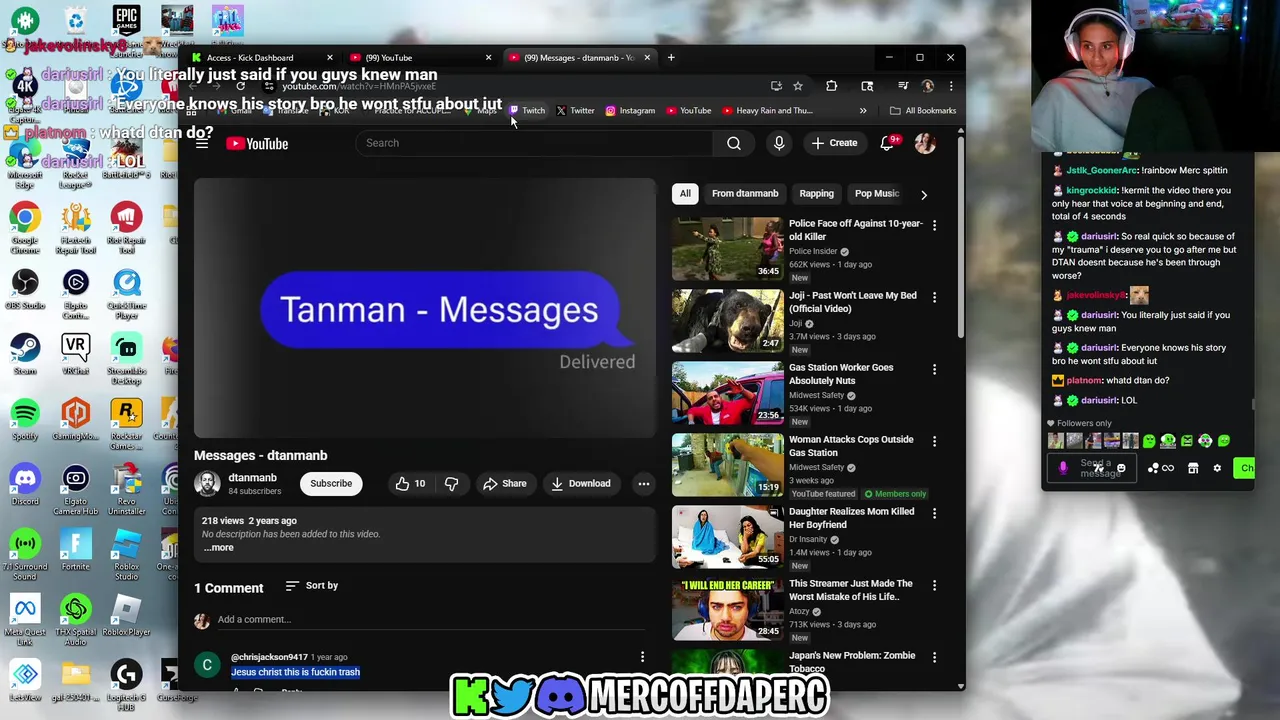The image size is (1280, 720).
Task: Open Chrome extensions puzzle icon
Action: pos(831,86)
